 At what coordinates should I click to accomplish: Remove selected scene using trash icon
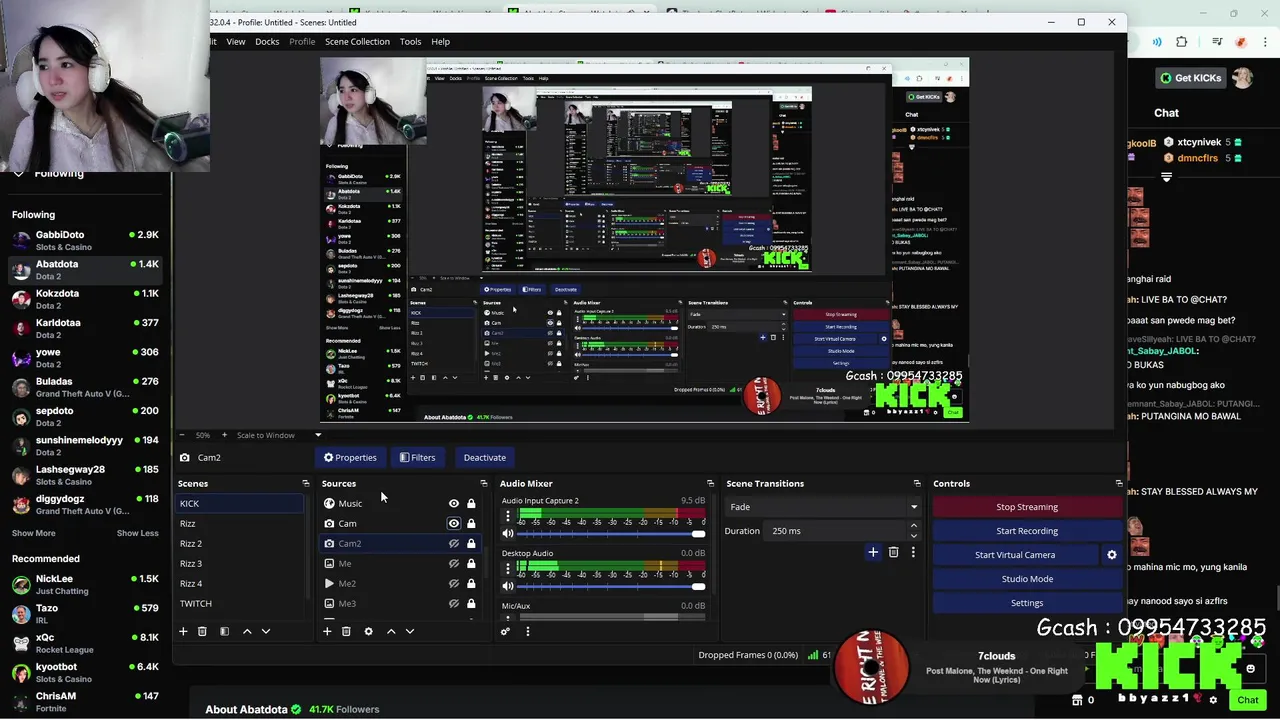tap(202, 631)
